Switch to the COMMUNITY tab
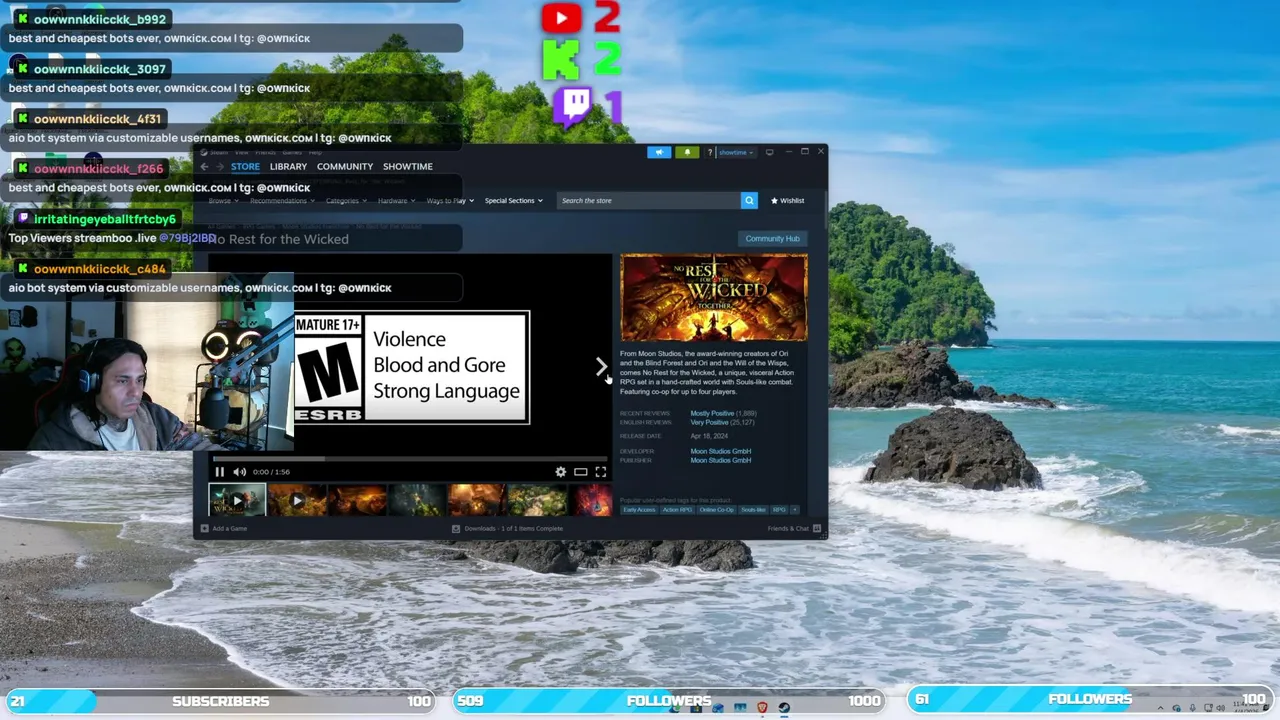1280x720 pixels. 345,167
